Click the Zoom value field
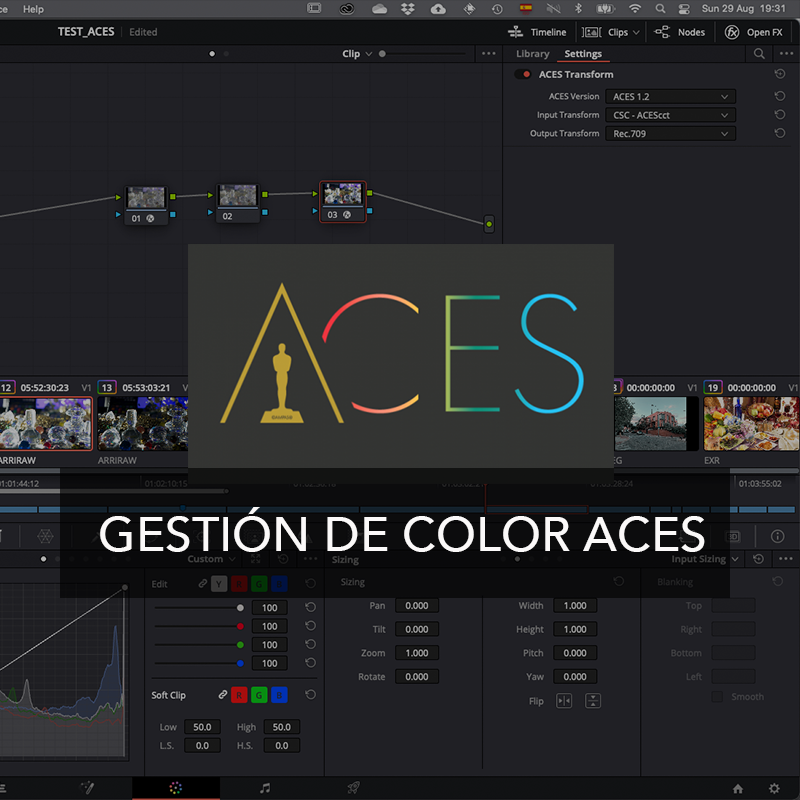 (x=417, y=653)
